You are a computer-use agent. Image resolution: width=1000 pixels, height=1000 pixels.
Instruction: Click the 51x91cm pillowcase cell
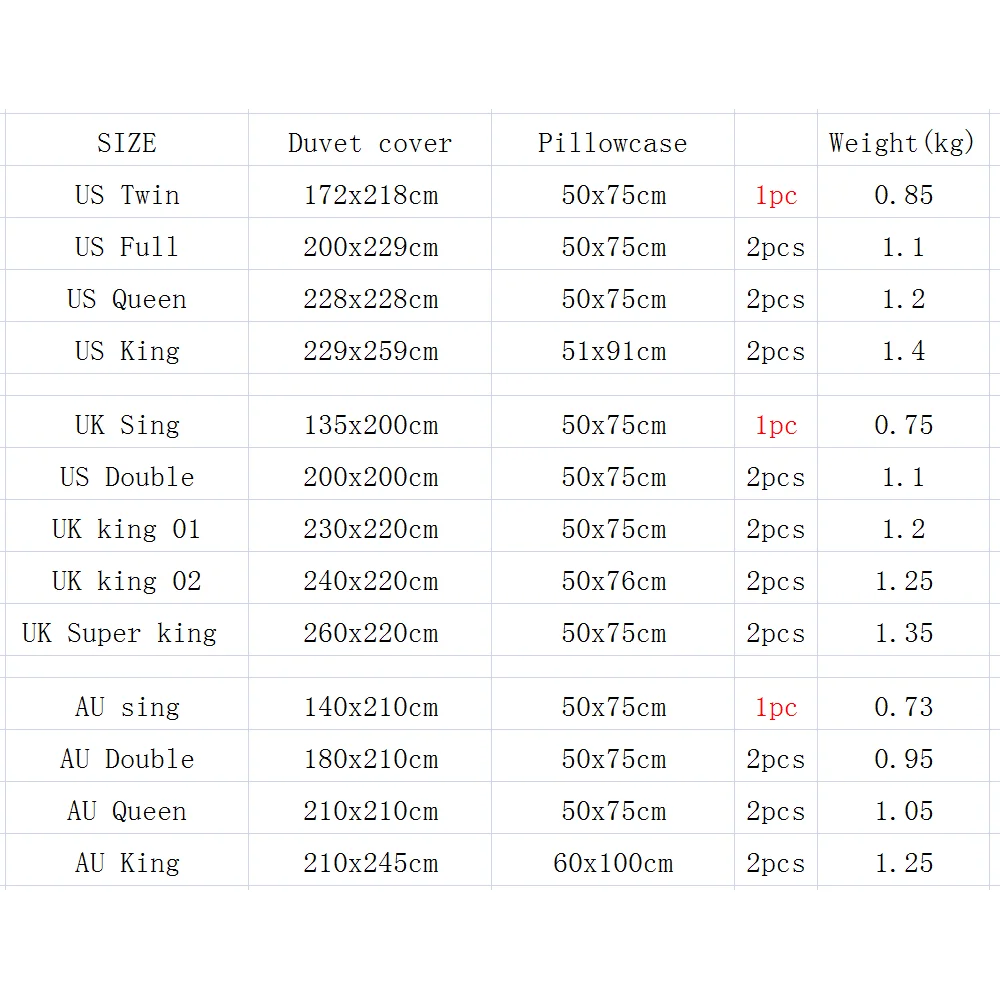click(613, 351)
